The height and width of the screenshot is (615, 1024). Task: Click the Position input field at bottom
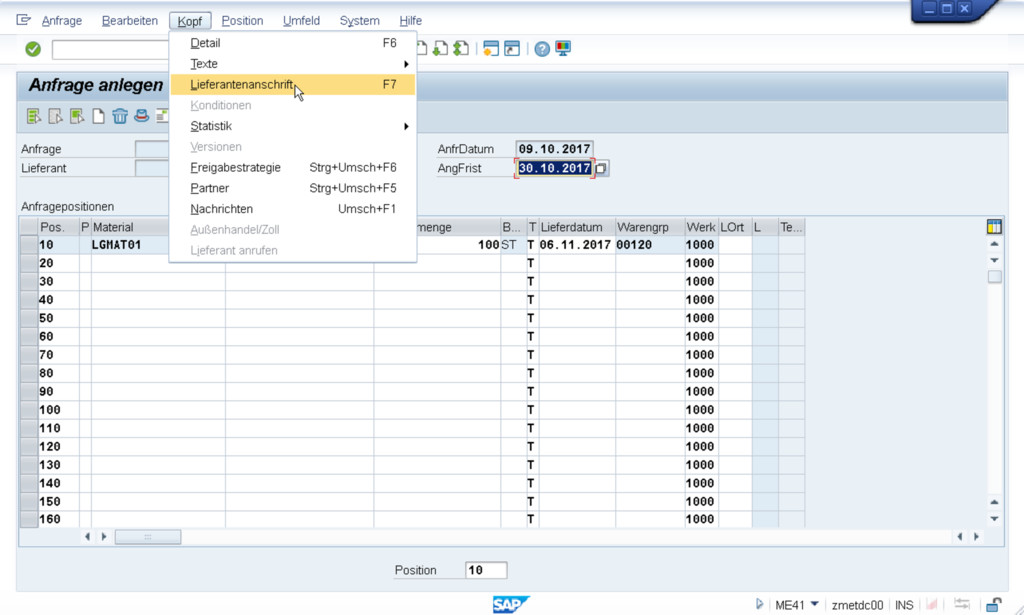486,570
